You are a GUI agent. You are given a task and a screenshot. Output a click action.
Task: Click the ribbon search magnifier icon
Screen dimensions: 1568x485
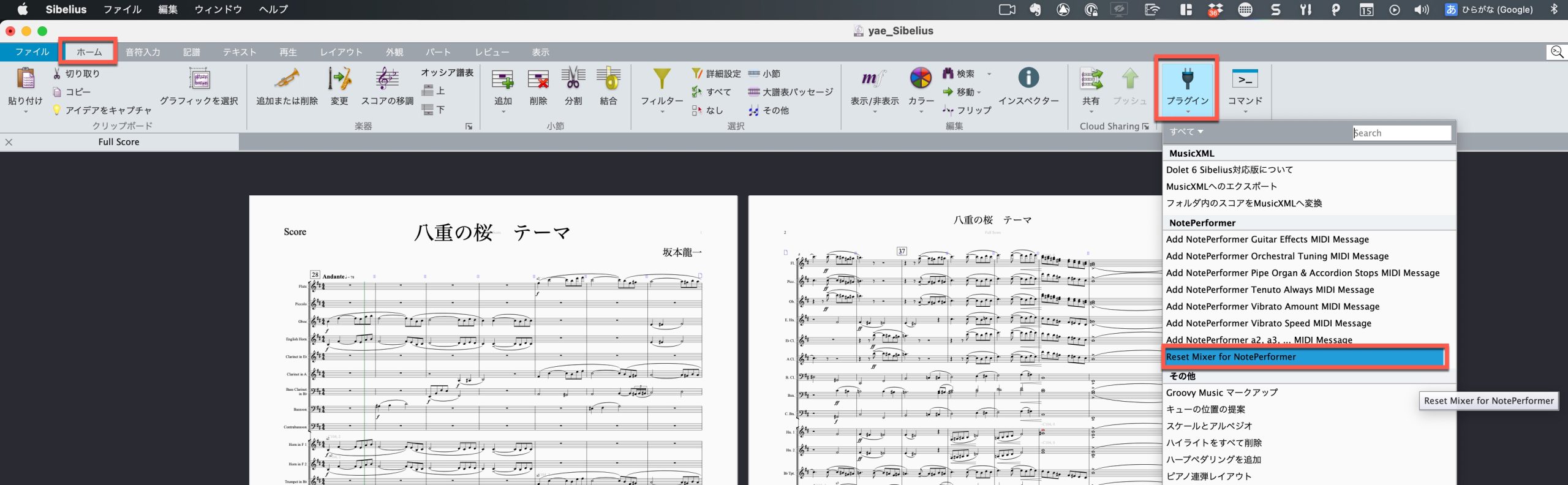[x=1557, y=52]
